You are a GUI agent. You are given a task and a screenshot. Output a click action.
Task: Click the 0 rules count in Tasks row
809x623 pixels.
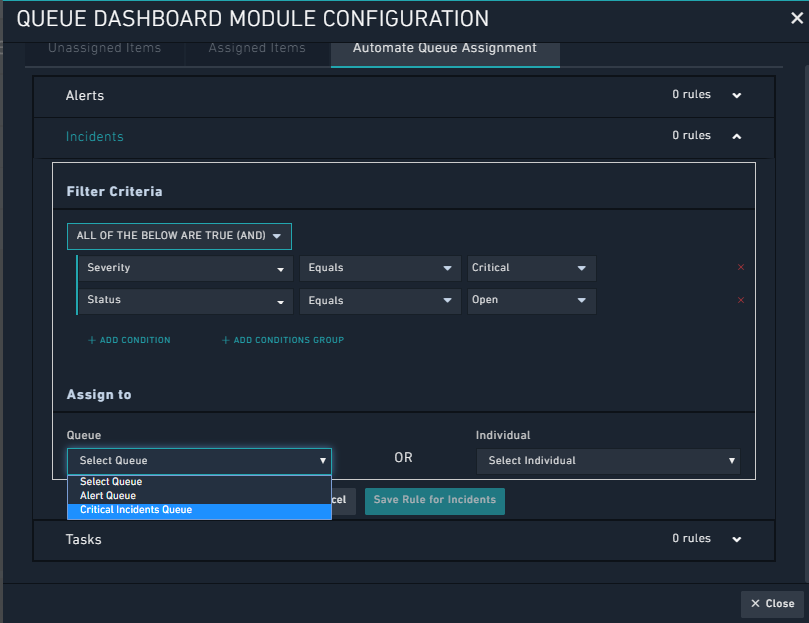click(691, 538)
